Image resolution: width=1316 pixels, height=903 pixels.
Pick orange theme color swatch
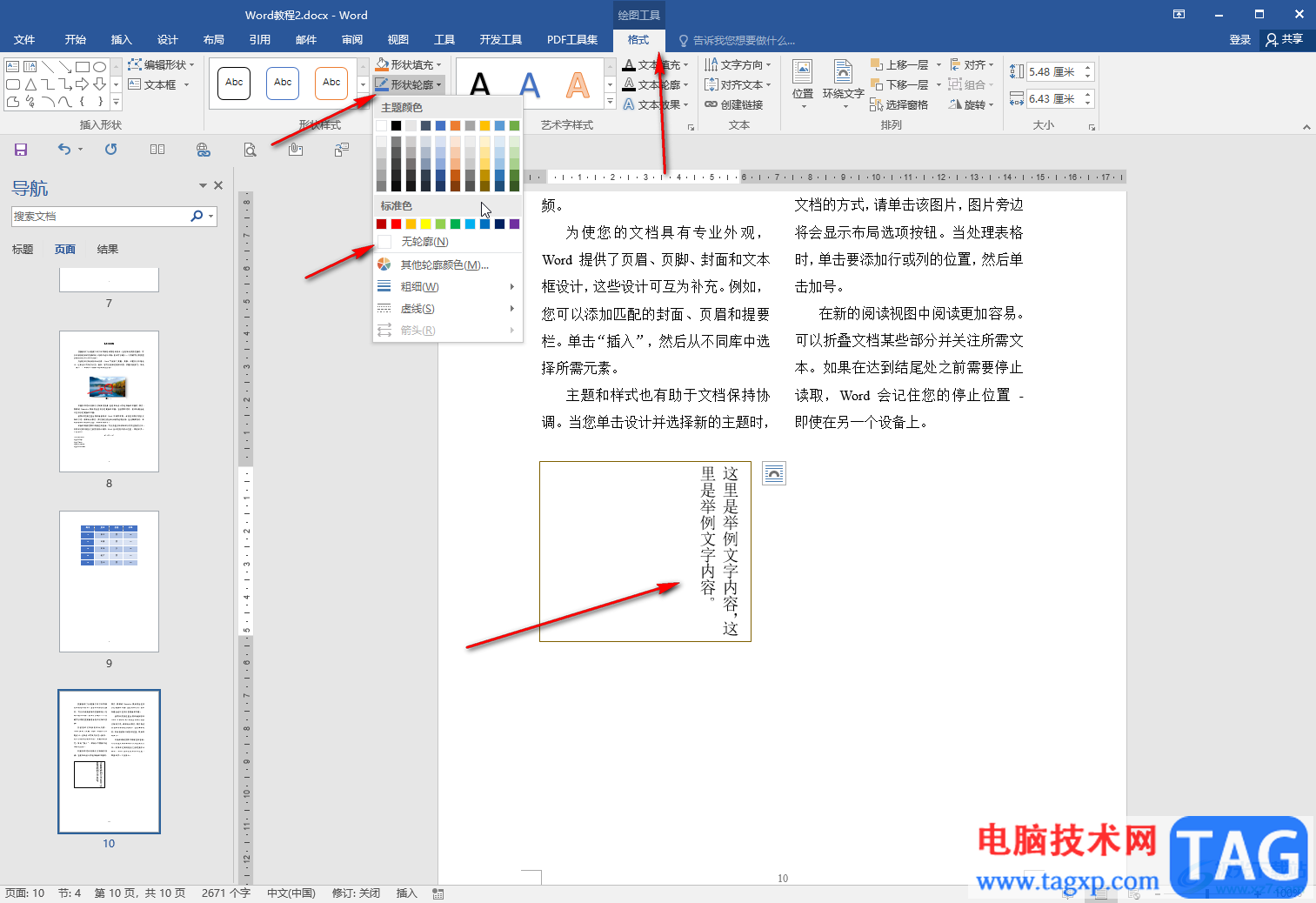[455, 125]
